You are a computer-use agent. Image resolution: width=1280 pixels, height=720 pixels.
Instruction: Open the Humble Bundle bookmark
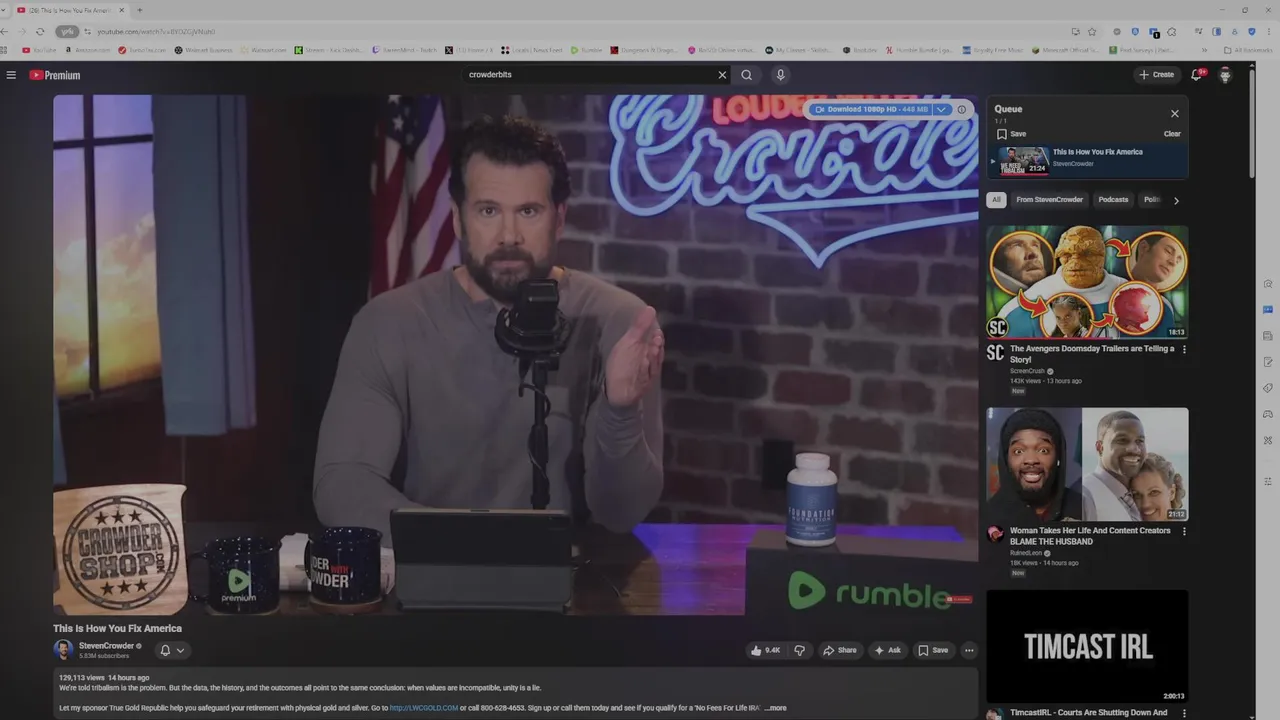[917, 50]
